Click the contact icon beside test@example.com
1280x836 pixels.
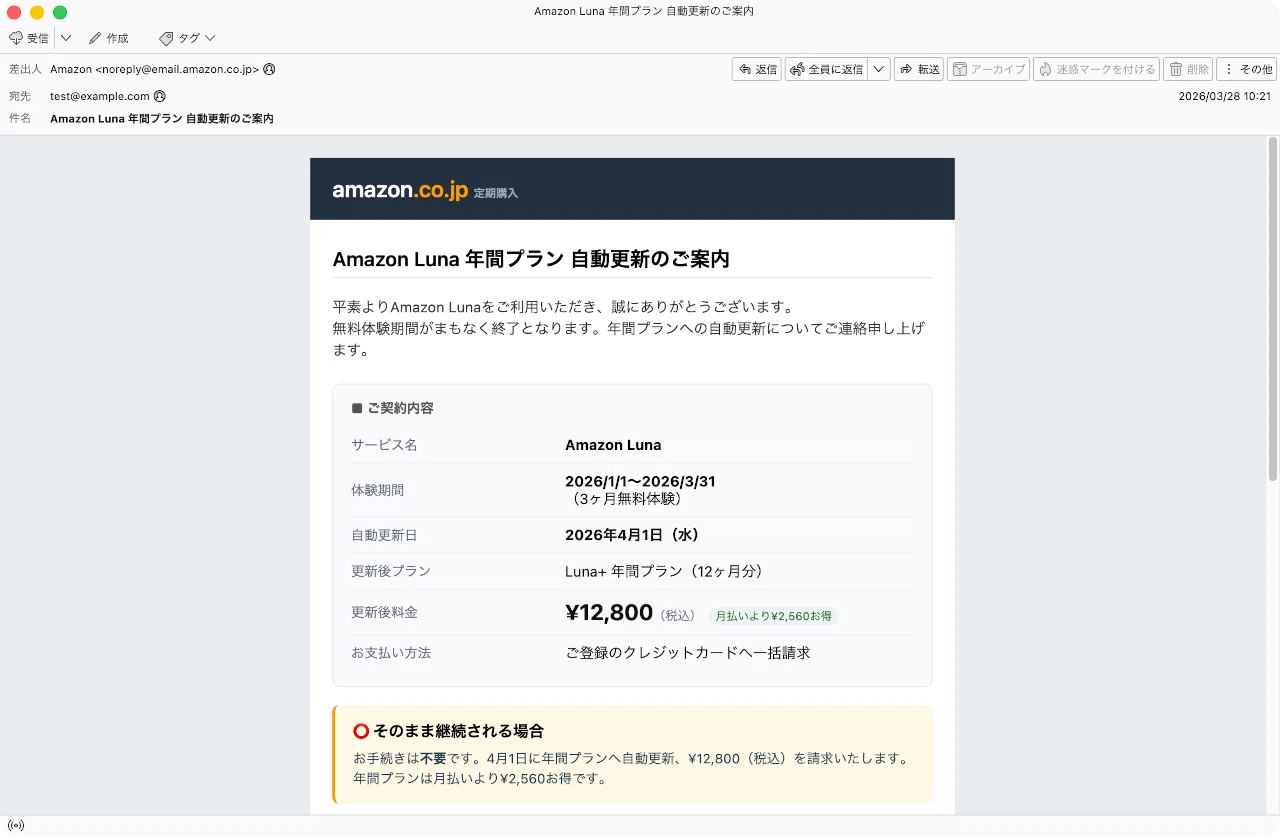pos(160,96)
